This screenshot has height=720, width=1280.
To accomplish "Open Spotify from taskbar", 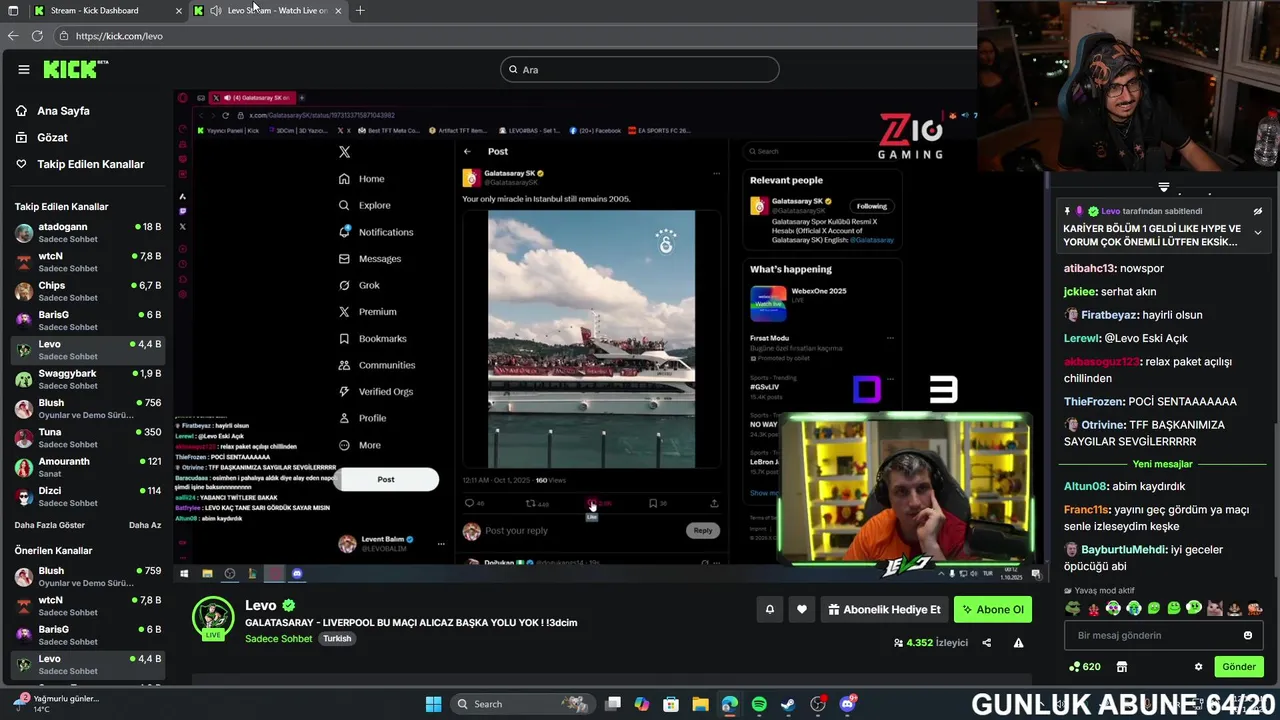I will (x=759, y=704).
